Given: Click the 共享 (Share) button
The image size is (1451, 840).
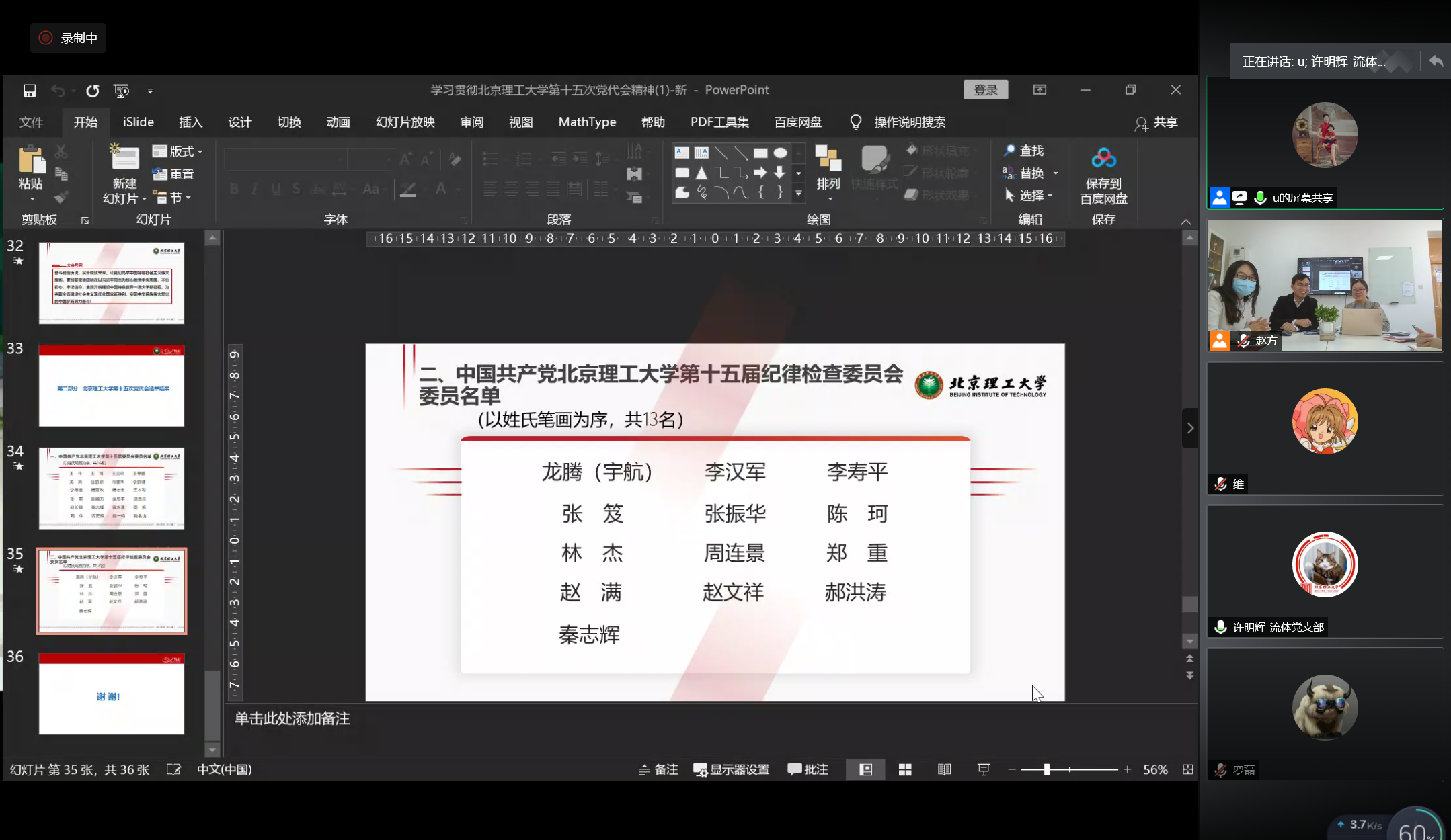Looking at the screenshot, I should 1156,123.
